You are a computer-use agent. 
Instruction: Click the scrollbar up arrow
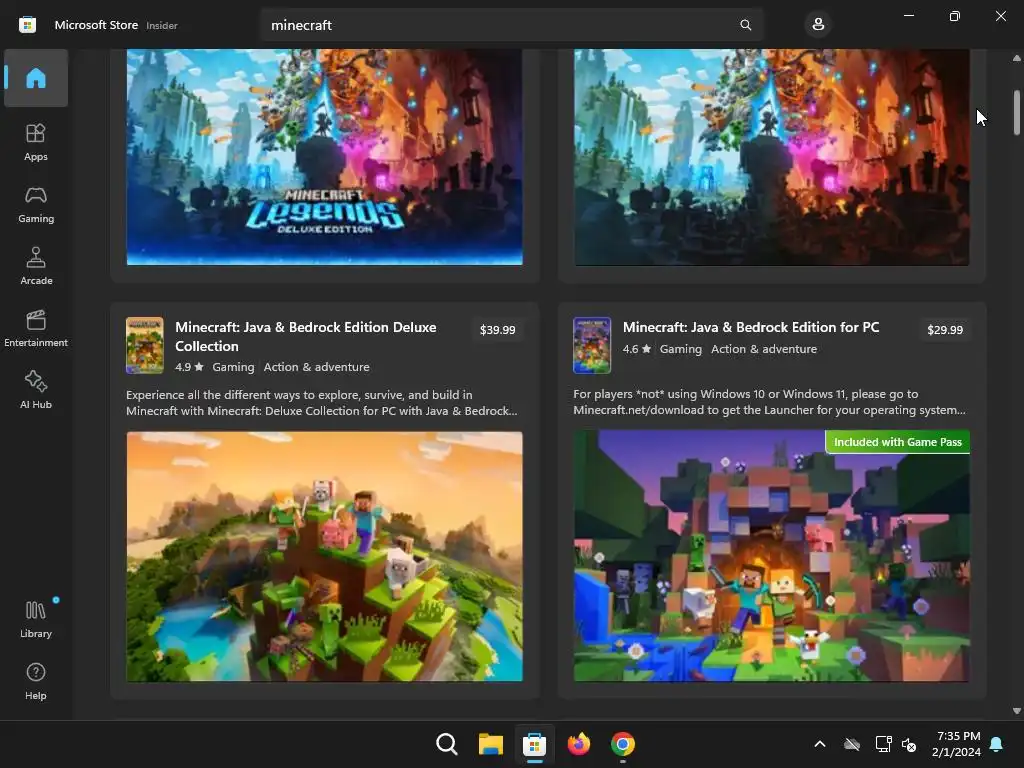[1016, 58]
